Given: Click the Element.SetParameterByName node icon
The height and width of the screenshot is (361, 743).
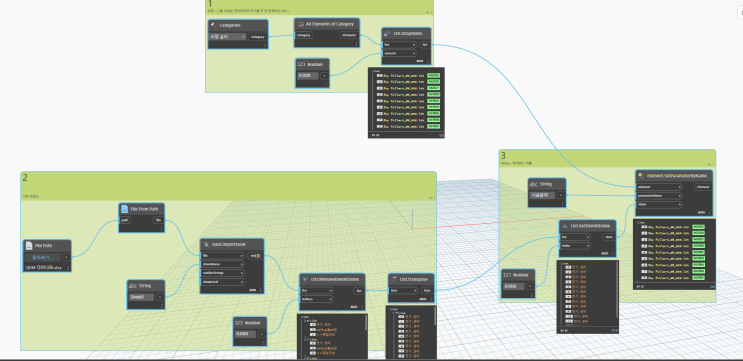Looking at the screenshot, I should coord(641,175).
